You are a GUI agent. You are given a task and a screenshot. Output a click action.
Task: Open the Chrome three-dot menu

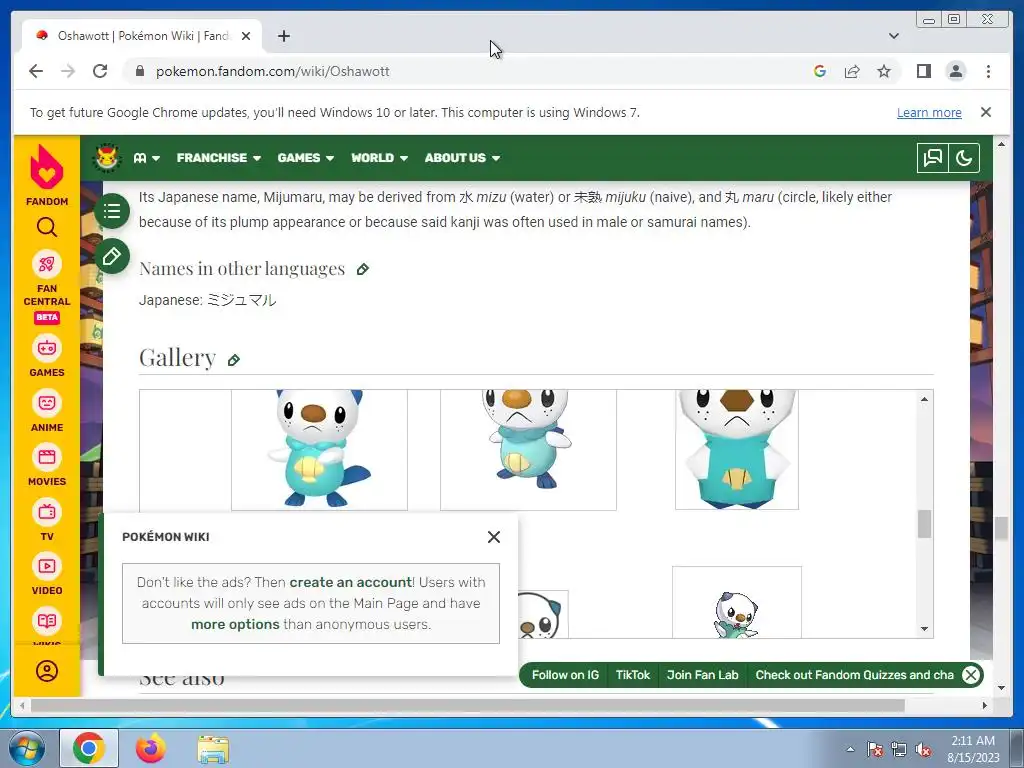[x=988, y=71]
